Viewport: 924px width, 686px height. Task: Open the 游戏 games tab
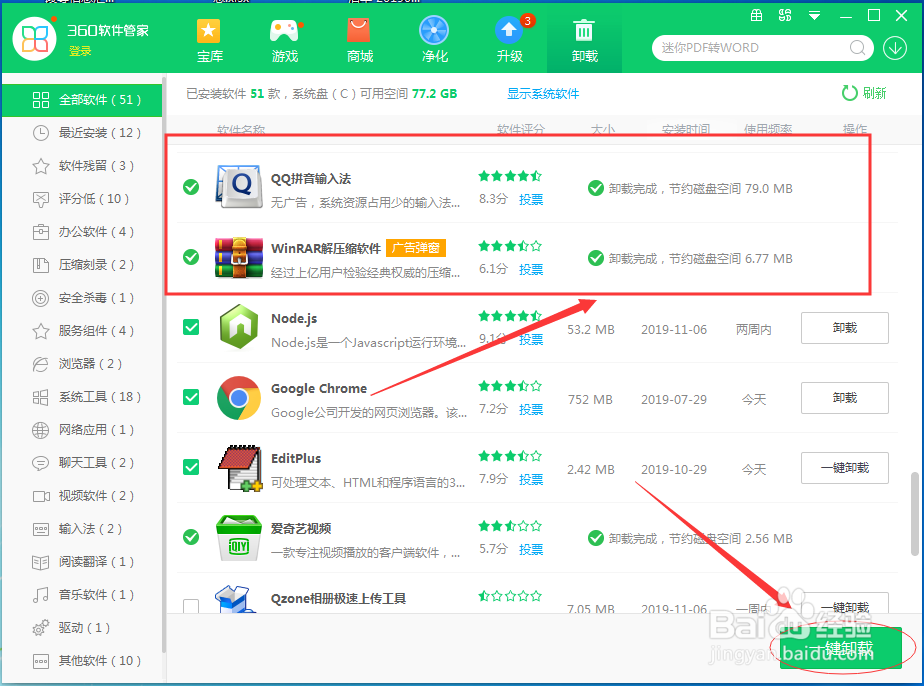[285, 41]
